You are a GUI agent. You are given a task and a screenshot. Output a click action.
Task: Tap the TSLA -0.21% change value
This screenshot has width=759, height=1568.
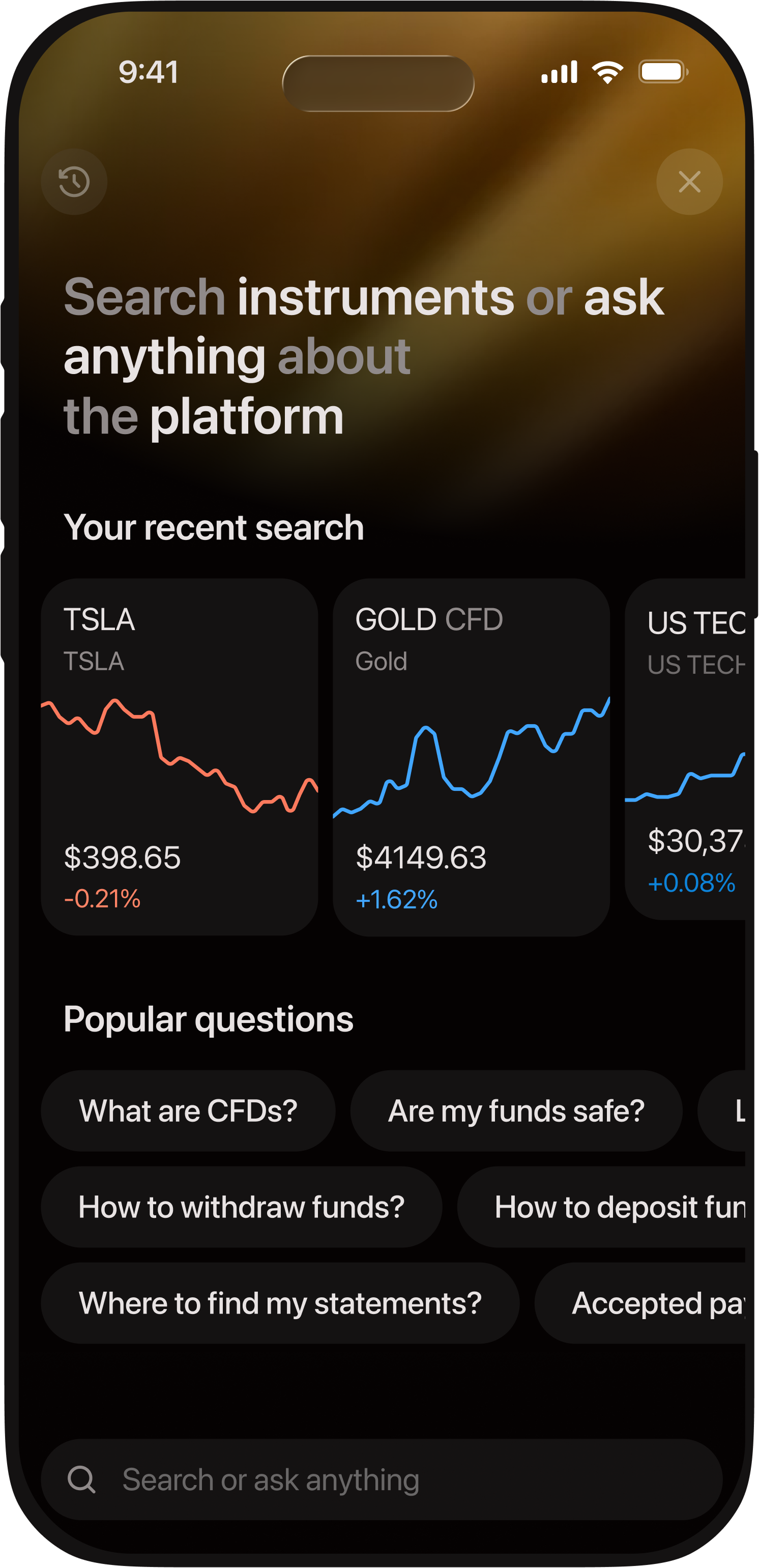[x=102, y=899]
